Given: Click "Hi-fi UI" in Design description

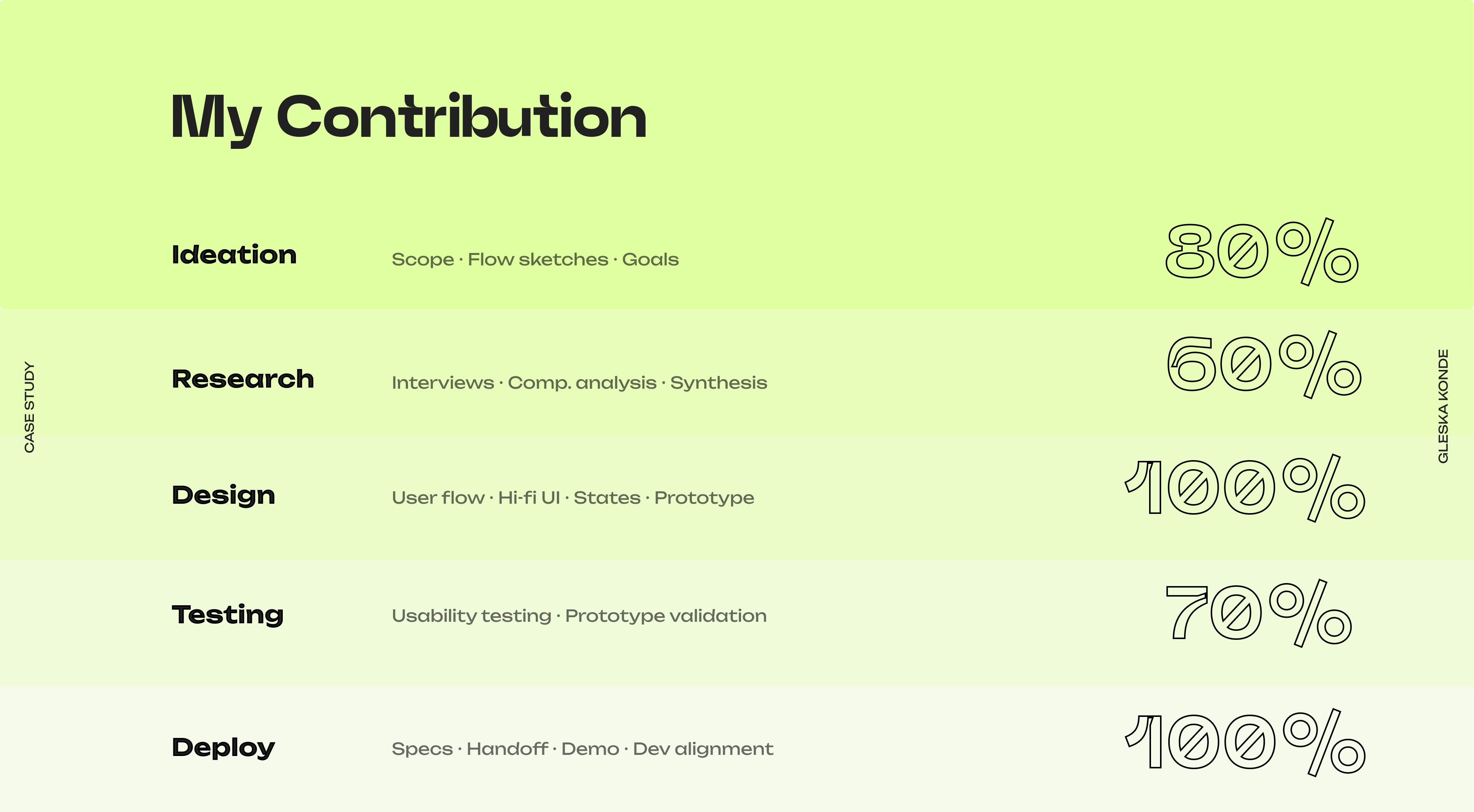Looking at the screenshot, I should coord(529,498).
